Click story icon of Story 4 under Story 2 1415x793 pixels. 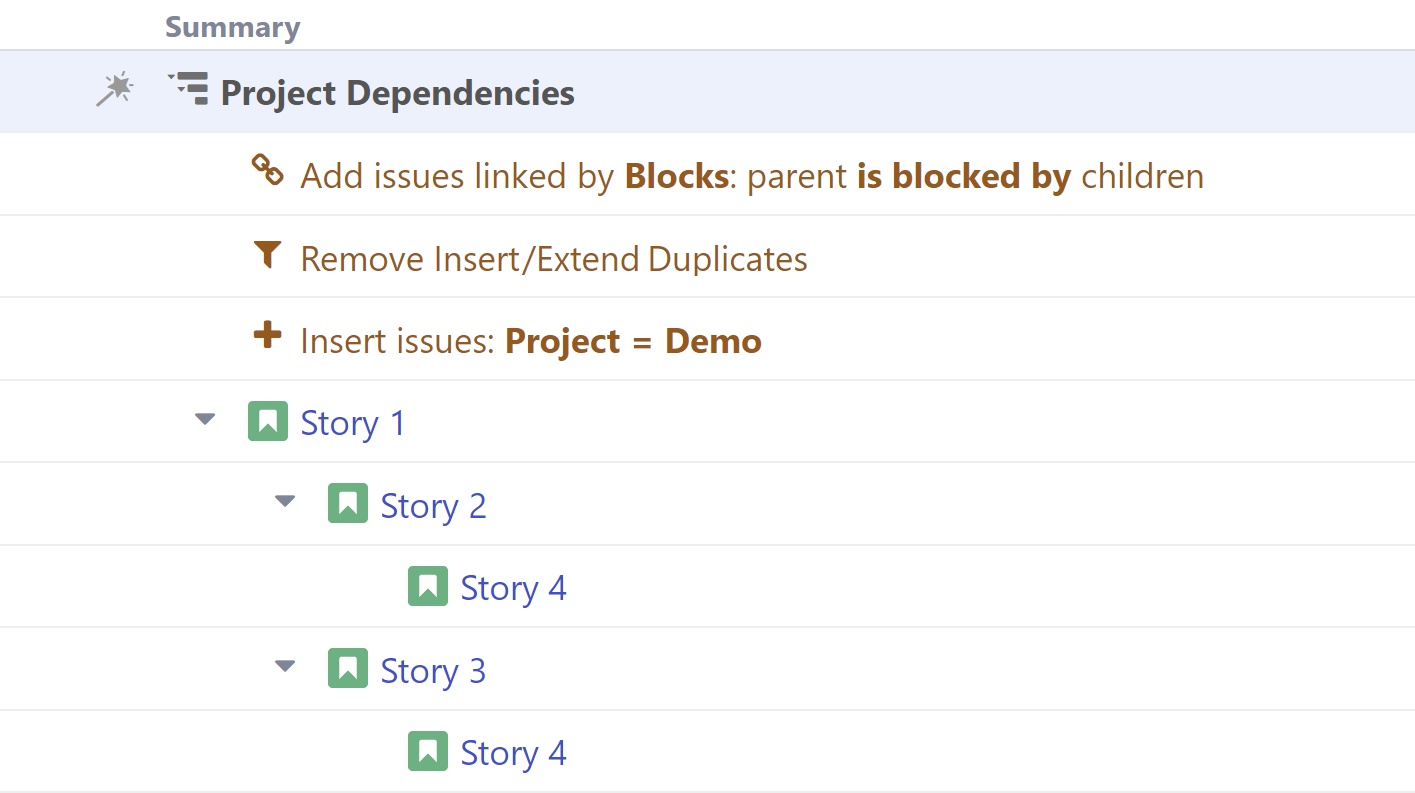point(427,586)
